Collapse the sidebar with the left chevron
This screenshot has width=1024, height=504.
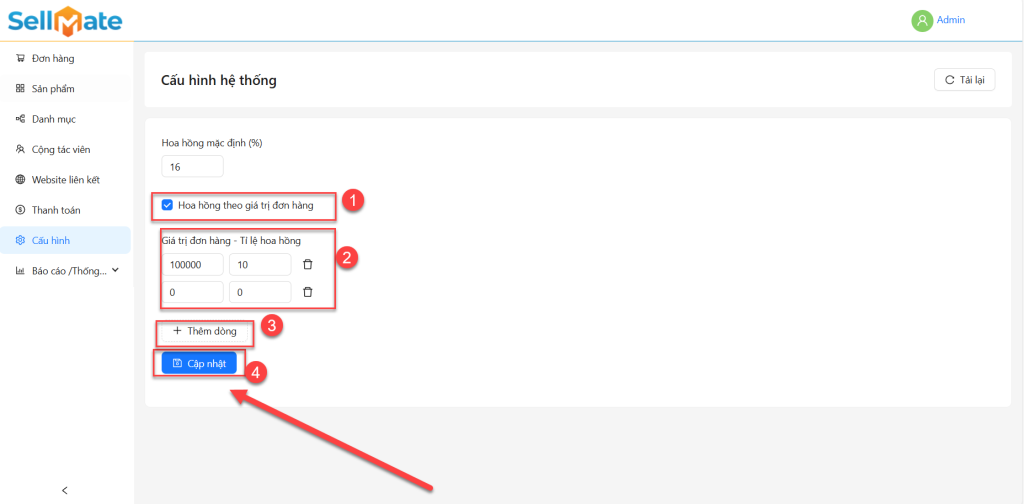point(65,490)
